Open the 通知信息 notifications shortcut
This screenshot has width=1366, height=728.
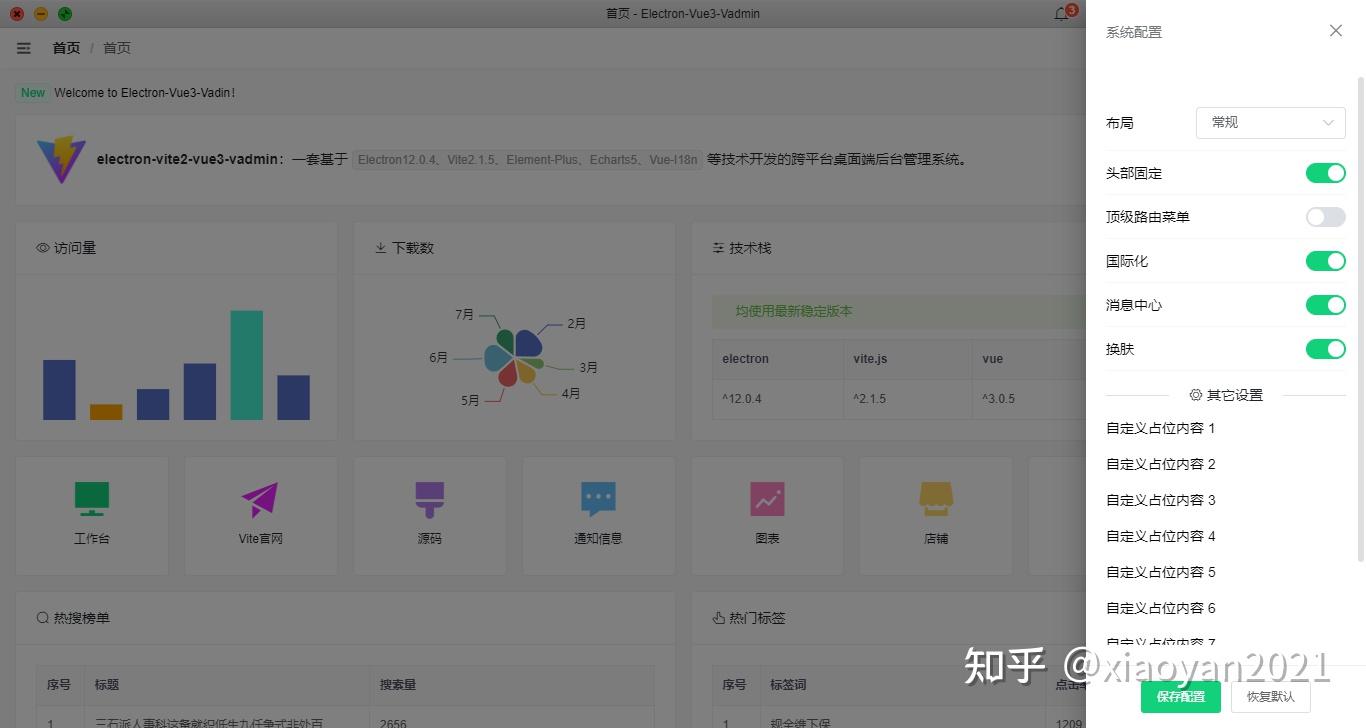pyautogui.click(x=597, y=510)
